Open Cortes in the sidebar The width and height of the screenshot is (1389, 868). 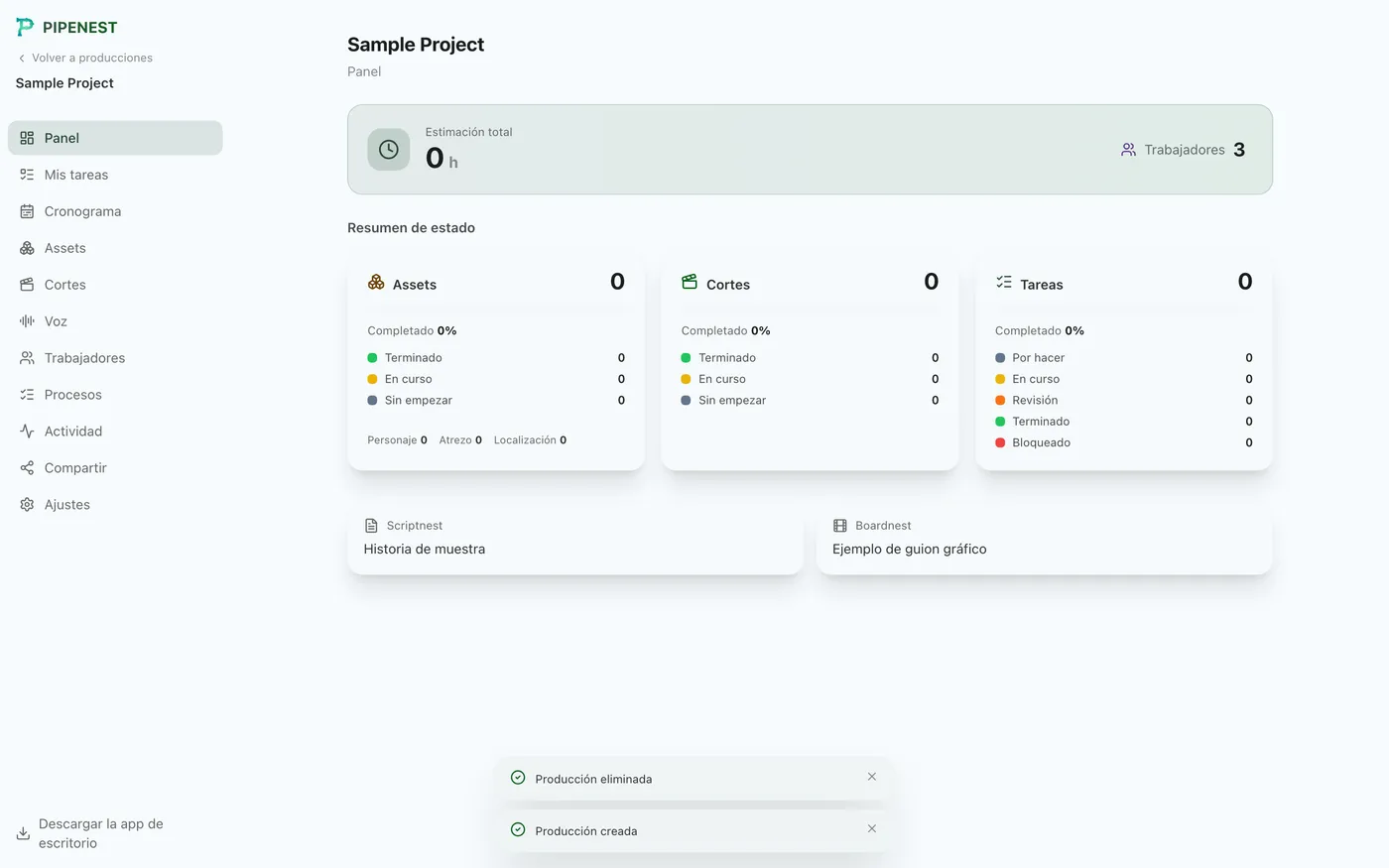tap(115, 285)
